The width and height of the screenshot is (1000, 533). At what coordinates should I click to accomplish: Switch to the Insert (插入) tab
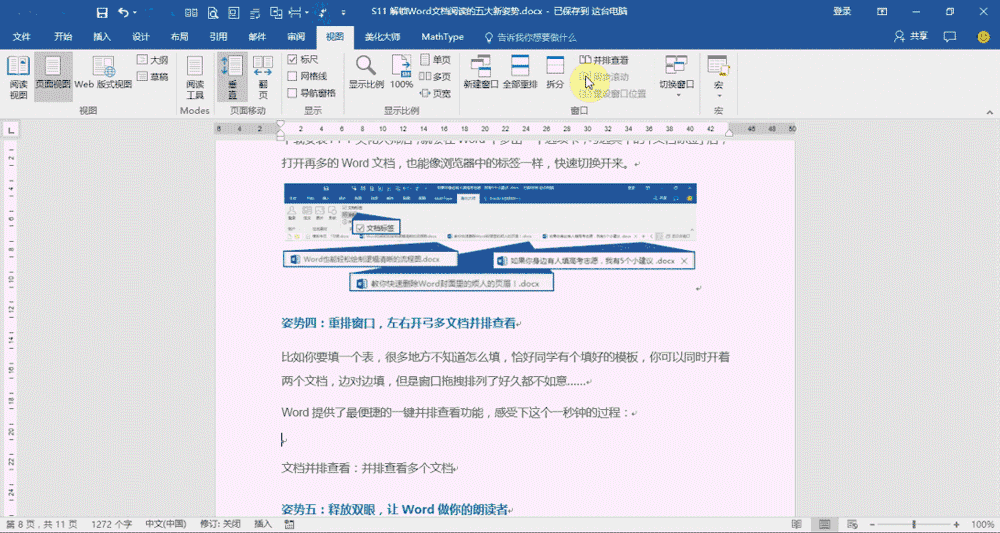pyautogui.click(x=102, y=37)
